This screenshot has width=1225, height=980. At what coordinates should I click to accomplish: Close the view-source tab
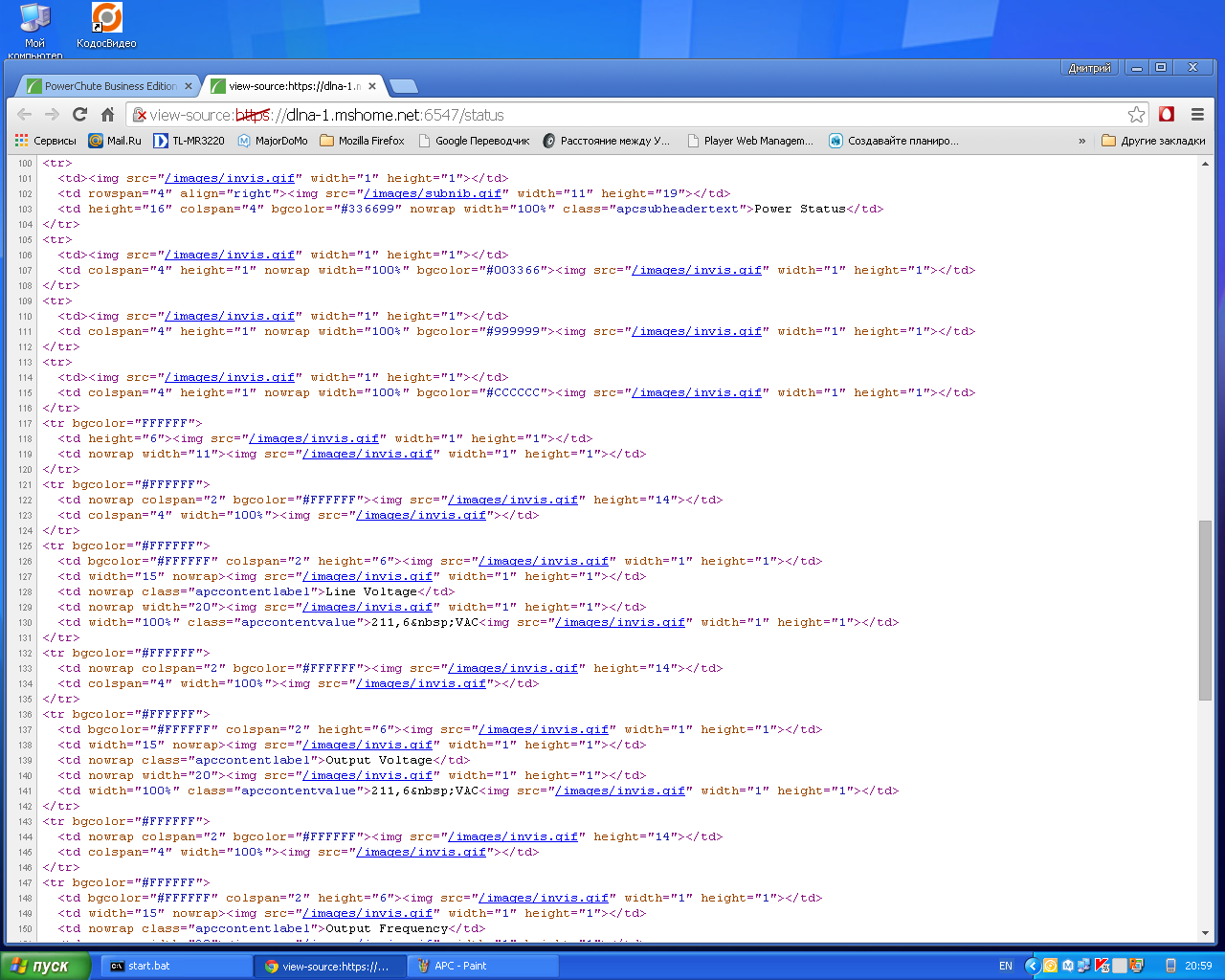[x=372, y=86]
